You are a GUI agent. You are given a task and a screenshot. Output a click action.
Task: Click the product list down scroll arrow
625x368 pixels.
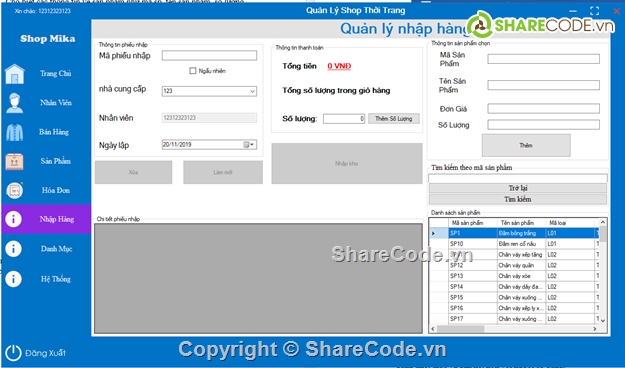(x=603, y=320)
